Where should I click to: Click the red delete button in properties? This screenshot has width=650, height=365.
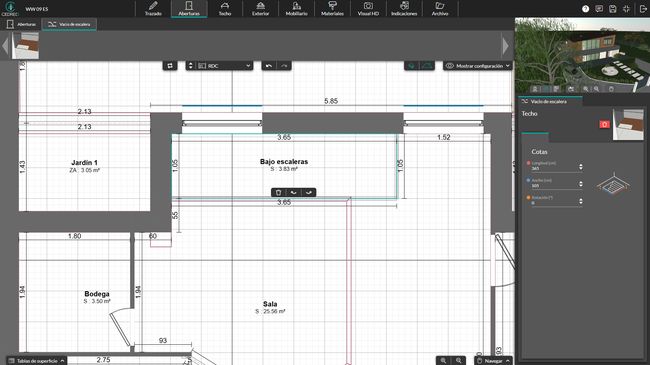tap(604, 124)
